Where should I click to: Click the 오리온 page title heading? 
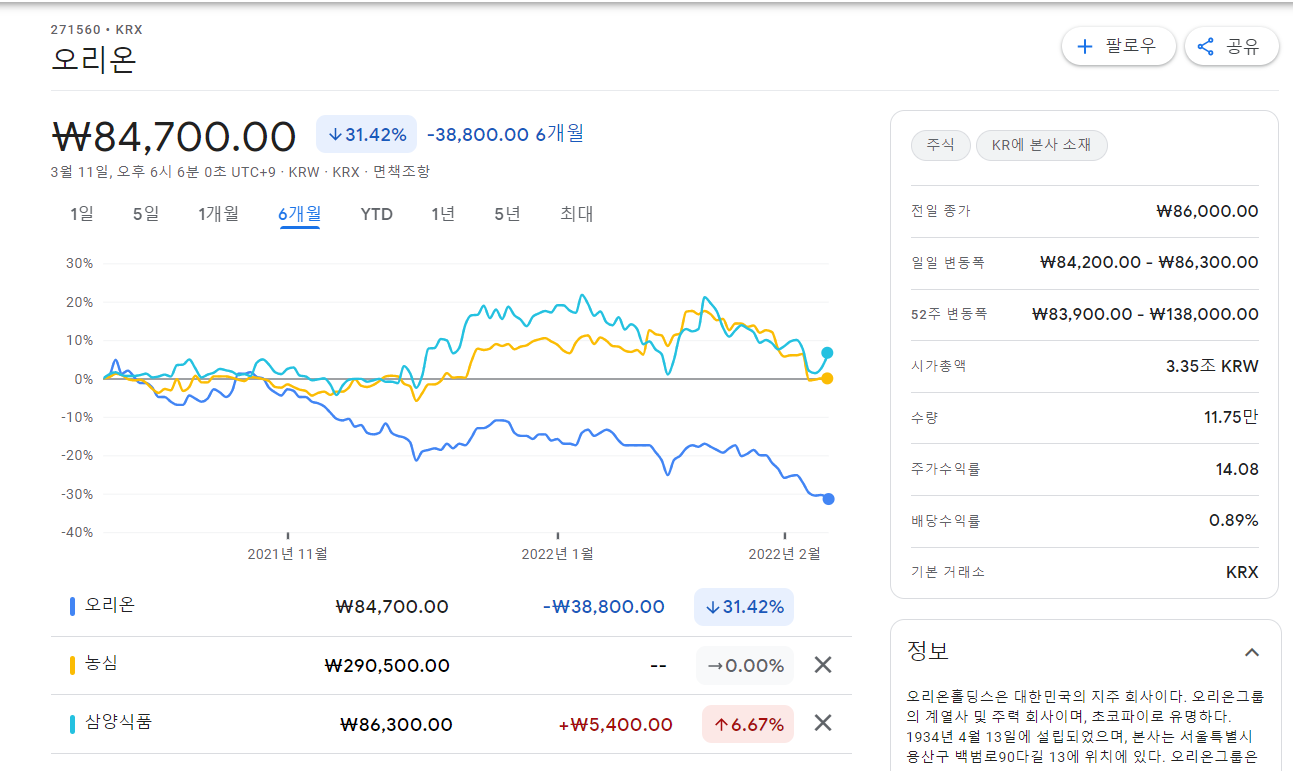click(93, 60)
